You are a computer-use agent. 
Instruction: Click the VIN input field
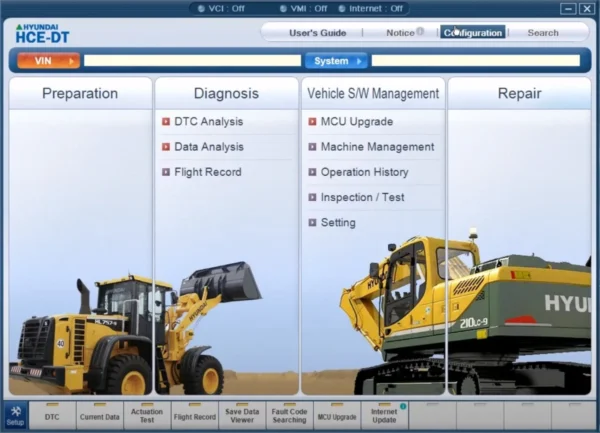pyautogui.click(x=192, y=61)
